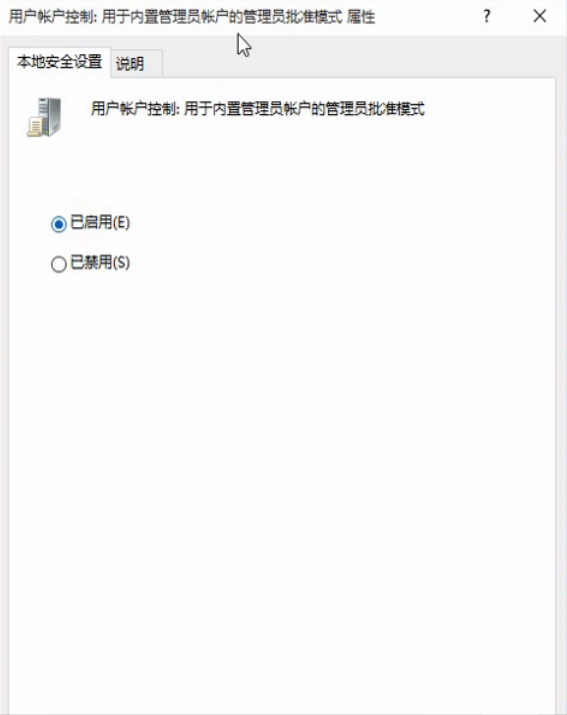Enable the policy using the filled radio circle
Image resolution: width=567 pixels, height=715 pixels.
pyautogui.click(x=59, y=224)
